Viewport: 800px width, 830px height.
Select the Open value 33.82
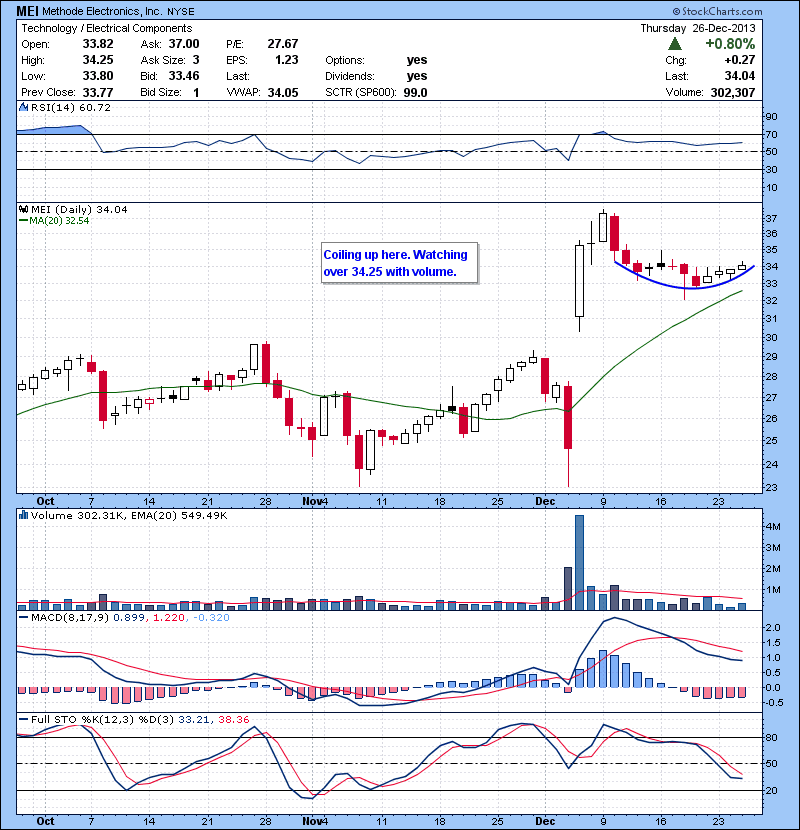[x=98, y=44]
